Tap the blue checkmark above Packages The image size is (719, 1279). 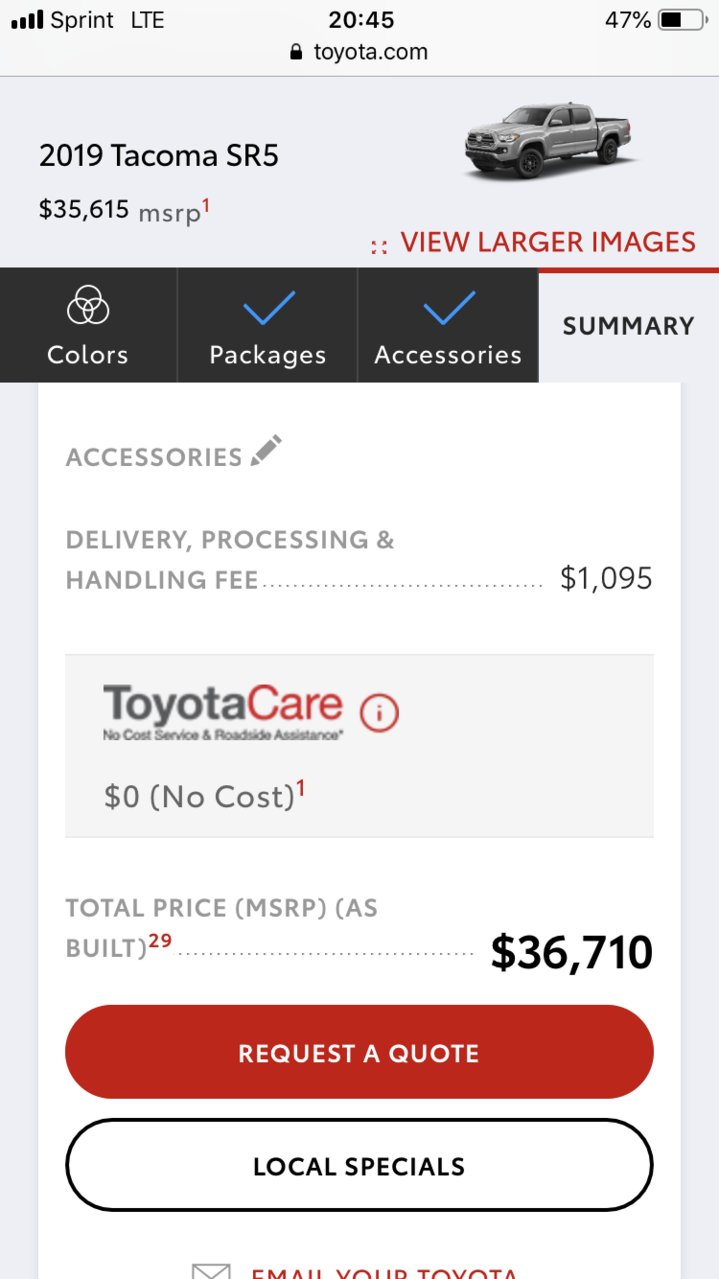(x=268, y=308)
